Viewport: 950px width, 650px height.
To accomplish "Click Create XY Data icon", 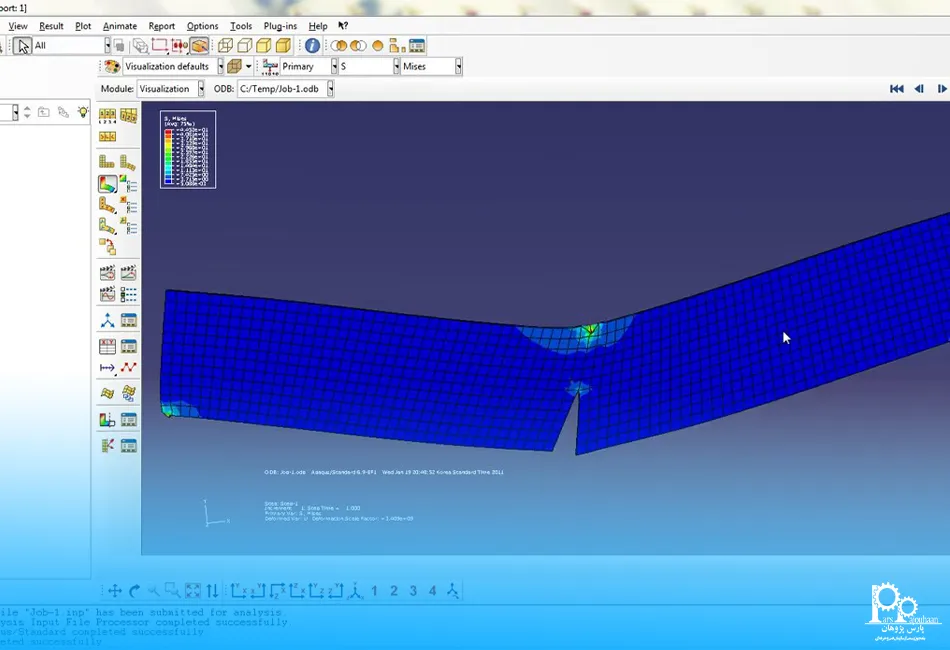I will (107, 346).
